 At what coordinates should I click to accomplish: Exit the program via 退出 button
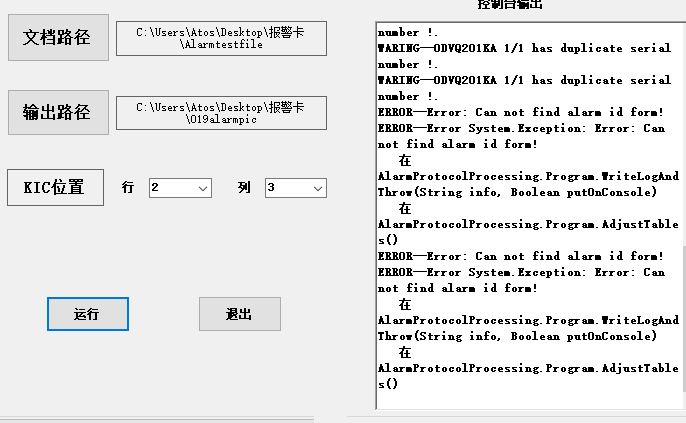pyautogui.click(x=239, y=314)
